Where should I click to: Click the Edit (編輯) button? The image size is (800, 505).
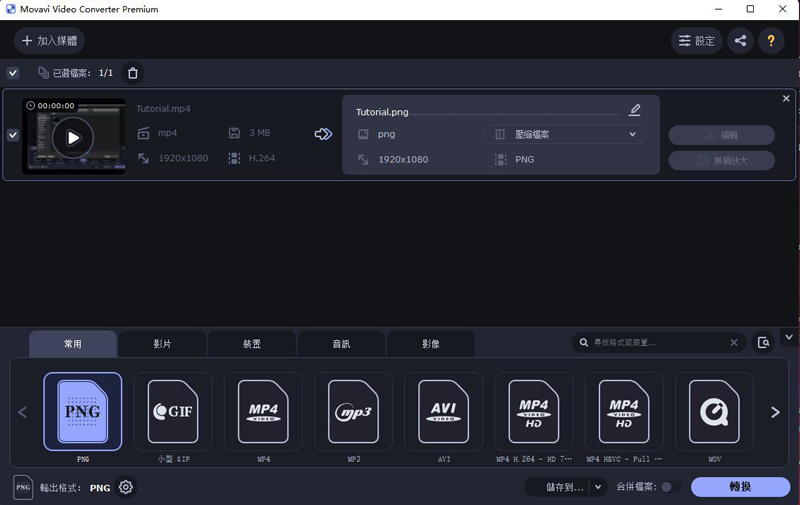pyautogui.click(x=721, y=135)
